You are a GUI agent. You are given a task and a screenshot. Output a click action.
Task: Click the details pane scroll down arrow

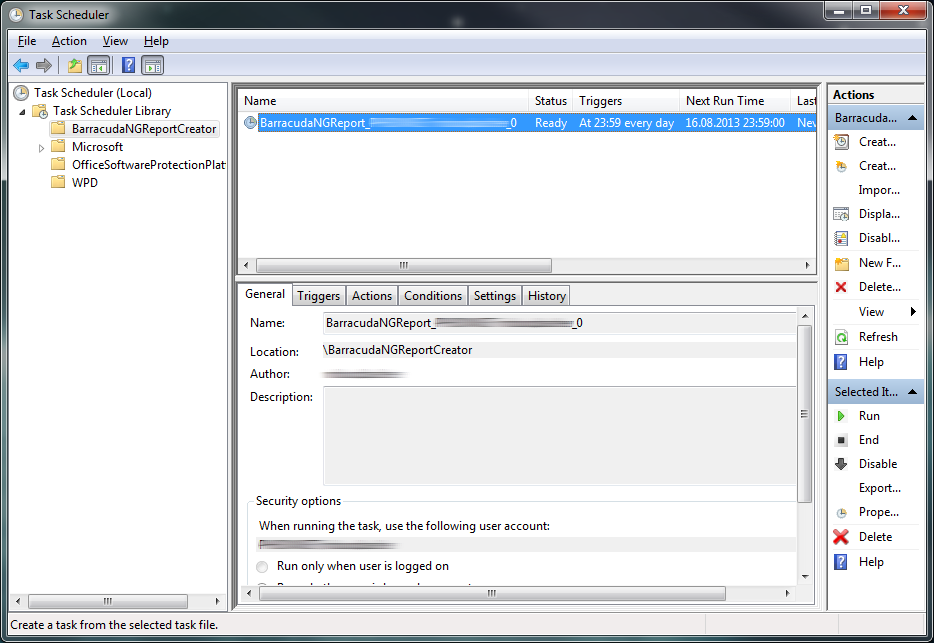(x=805, y=577)
